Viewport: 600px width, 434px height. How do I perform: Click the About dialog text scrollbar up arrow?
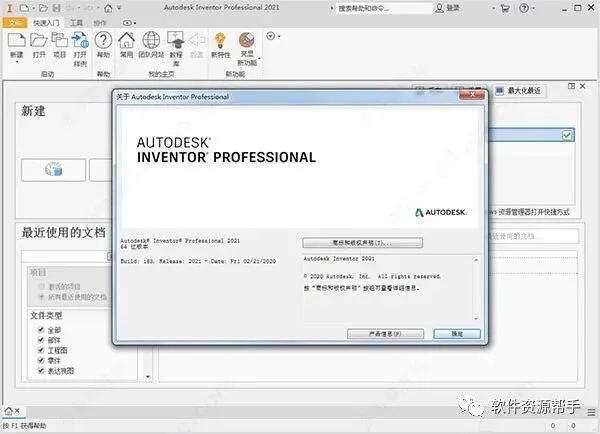[x=476, y=260]
